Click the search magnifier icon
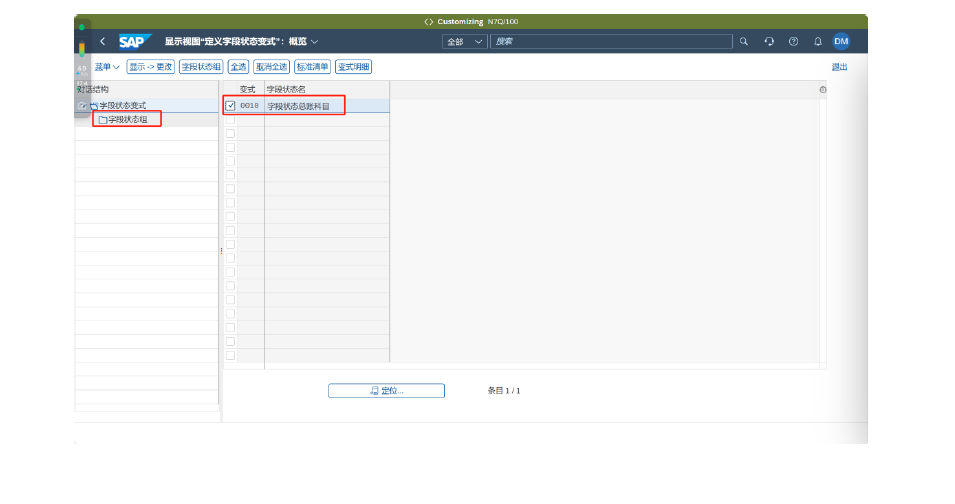 tap(743, 41)
